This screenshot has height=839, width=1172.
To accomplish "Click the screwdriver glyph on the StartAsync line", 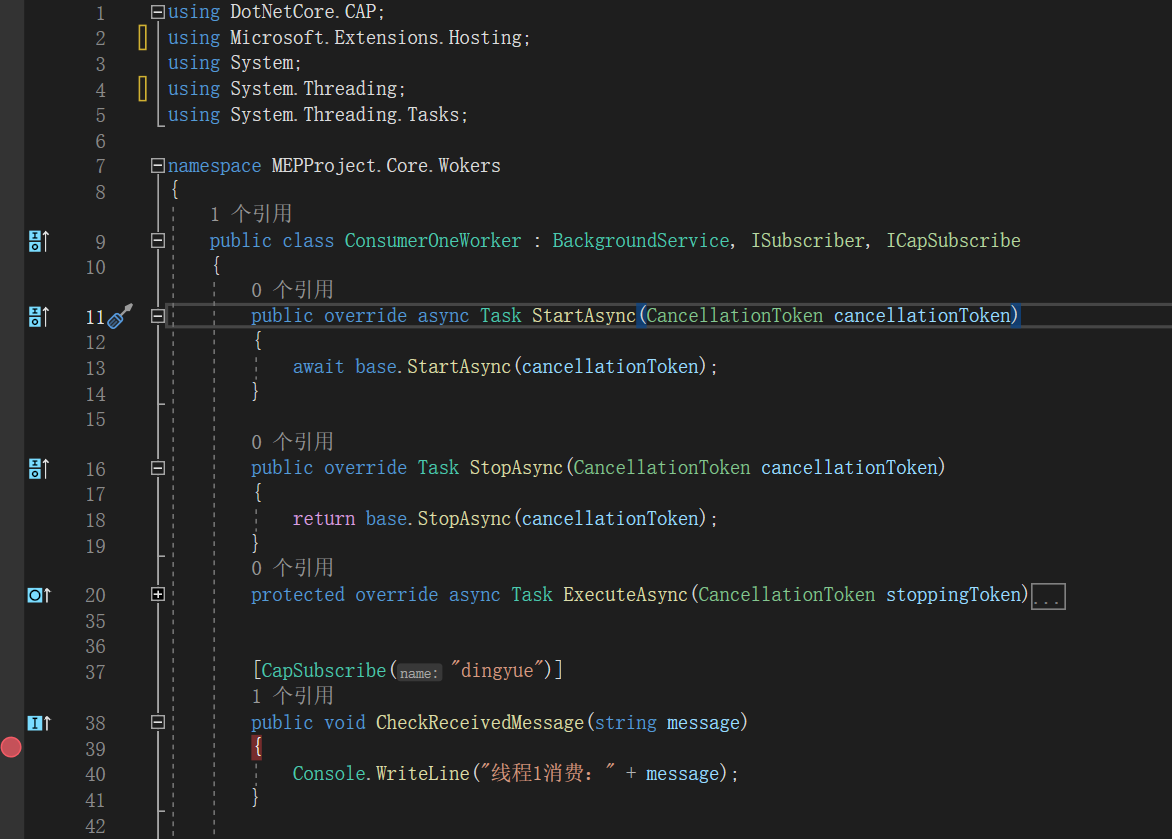I will [x=120, y=315].
